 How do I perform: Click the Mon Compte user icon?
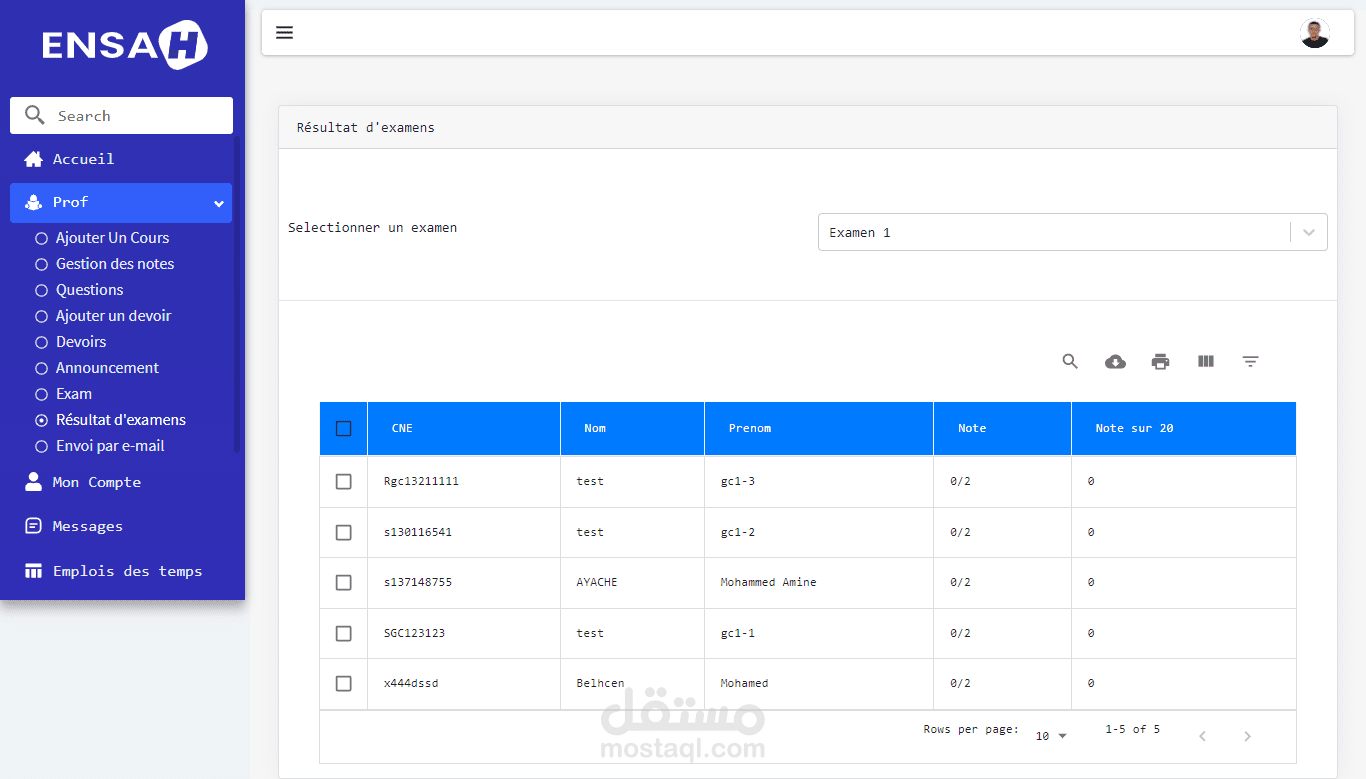point(34,482)
